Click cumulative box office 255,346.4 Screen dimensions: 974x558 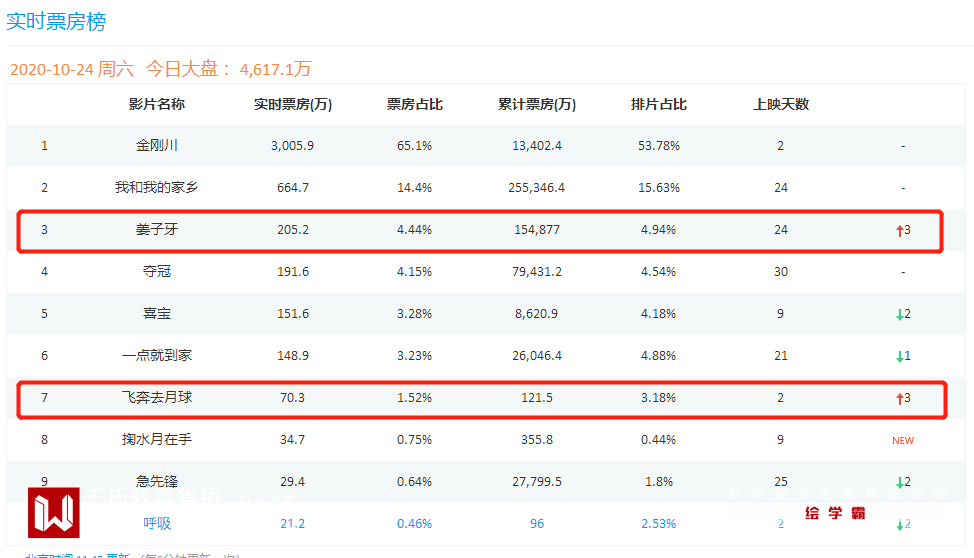point(537,188)
